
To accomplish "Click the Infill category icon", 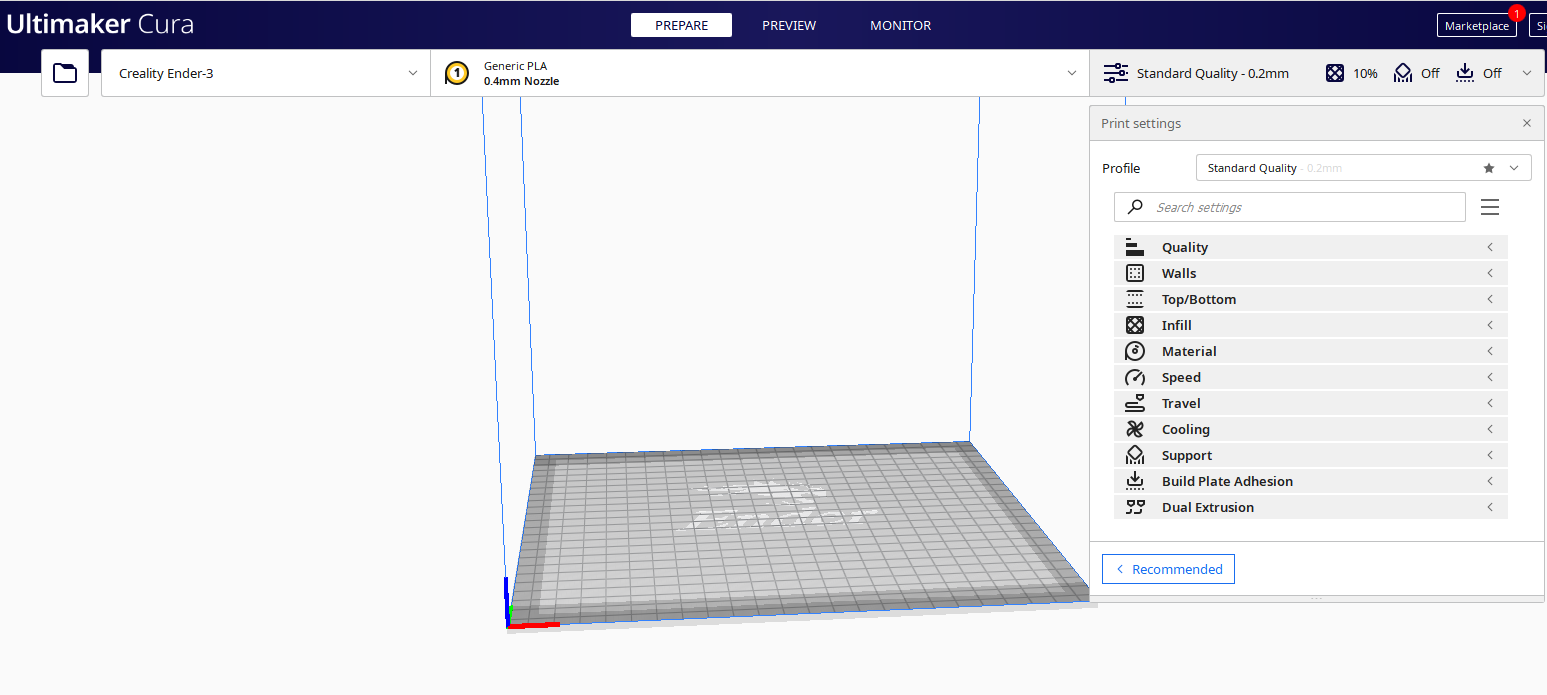I will (x=1135, y=325).
